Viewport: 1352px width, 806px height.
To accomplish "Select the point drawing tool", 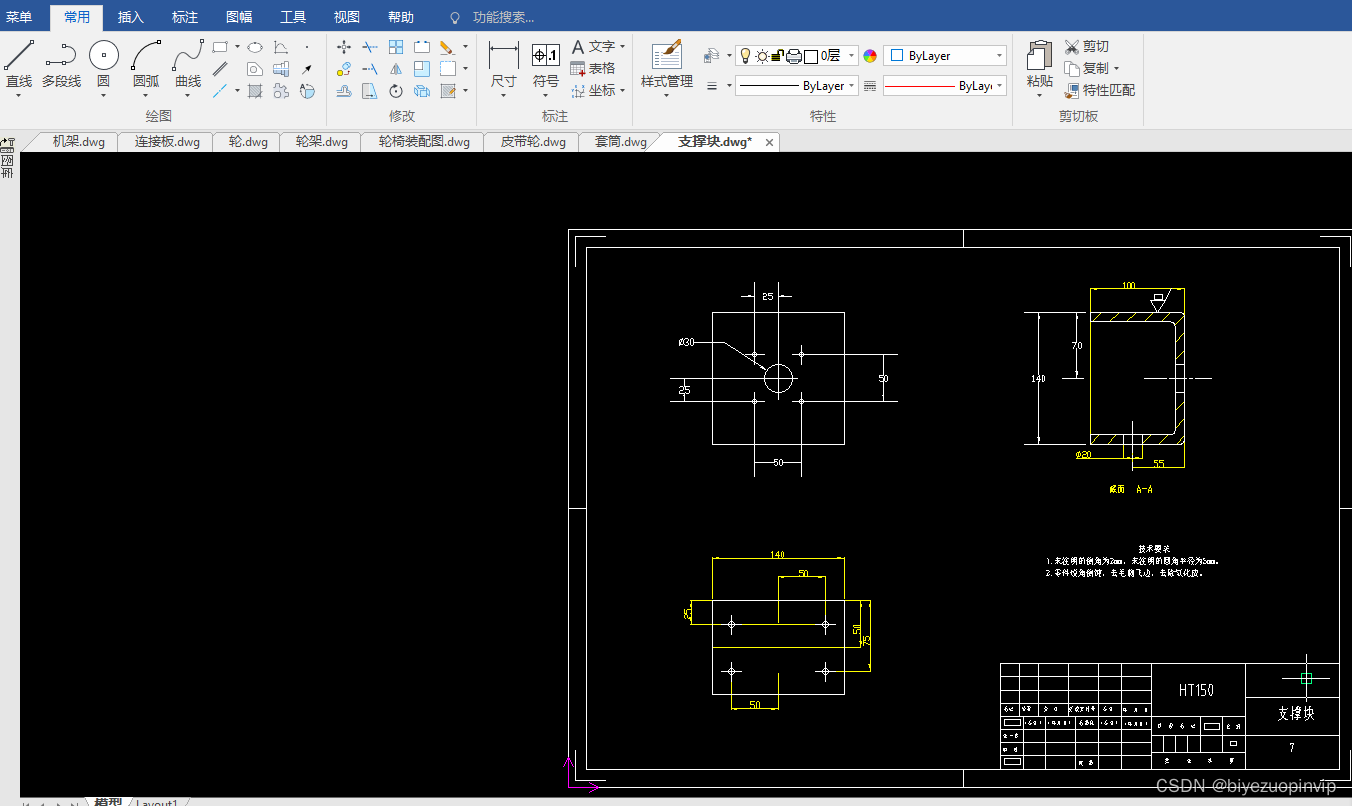I will click(307, 47).
